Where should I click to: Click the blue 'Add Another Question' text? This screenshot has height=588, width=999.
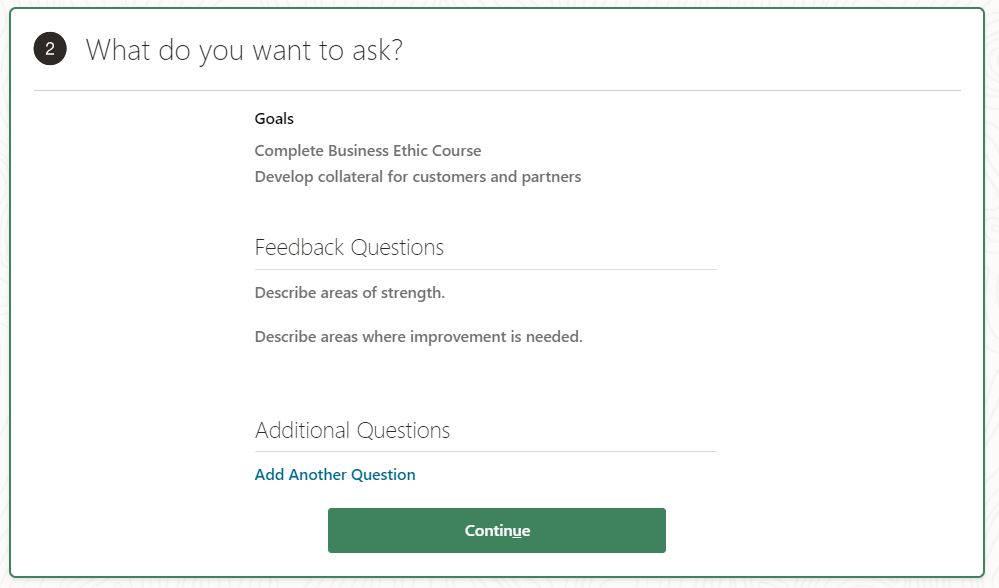click(x=335, y=474)
